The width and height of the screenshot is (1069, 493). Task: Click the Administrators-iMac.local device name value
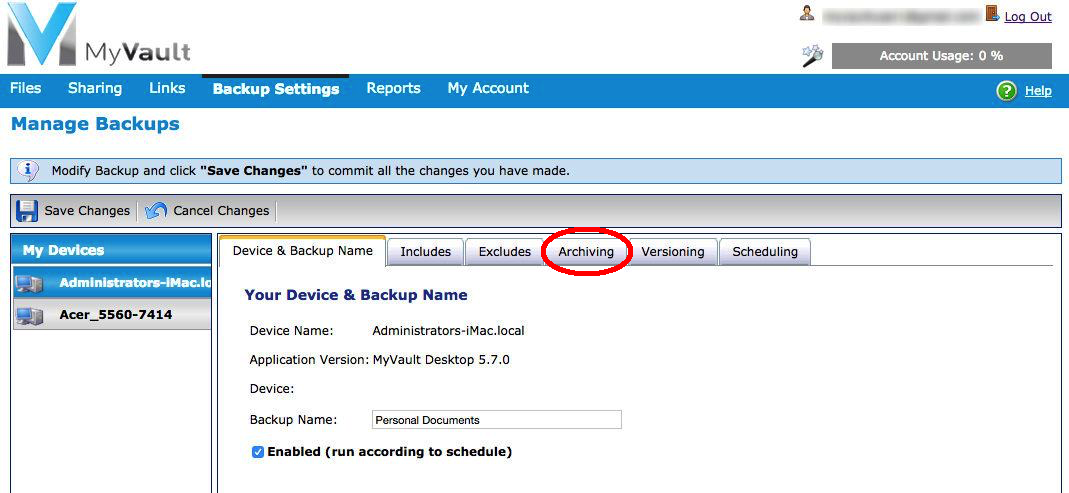(x=448, y=331)
